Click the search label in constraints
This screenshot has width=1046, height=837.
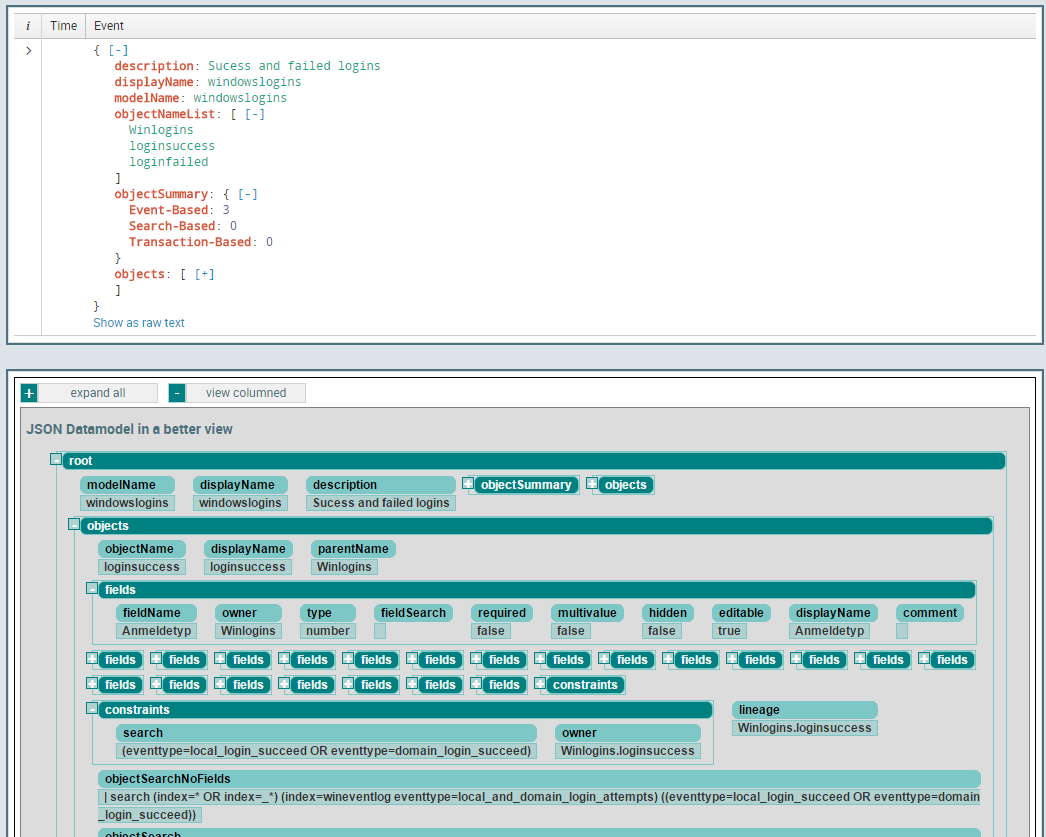[x=326, y=733]
